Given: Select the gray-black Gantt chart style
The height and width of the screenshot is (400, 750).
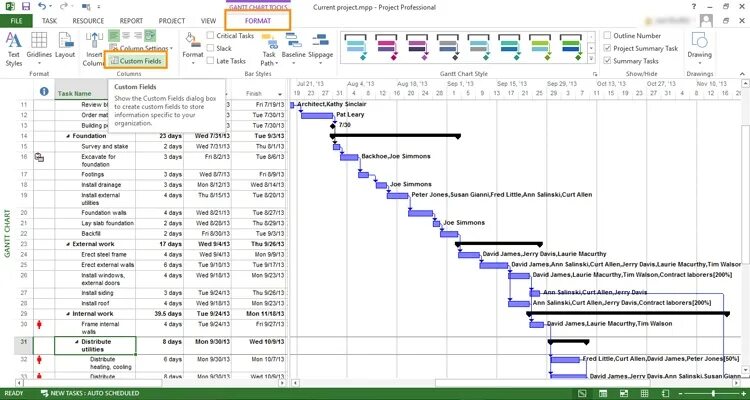Looking at the screenshot, I should [x=448, y=47].
